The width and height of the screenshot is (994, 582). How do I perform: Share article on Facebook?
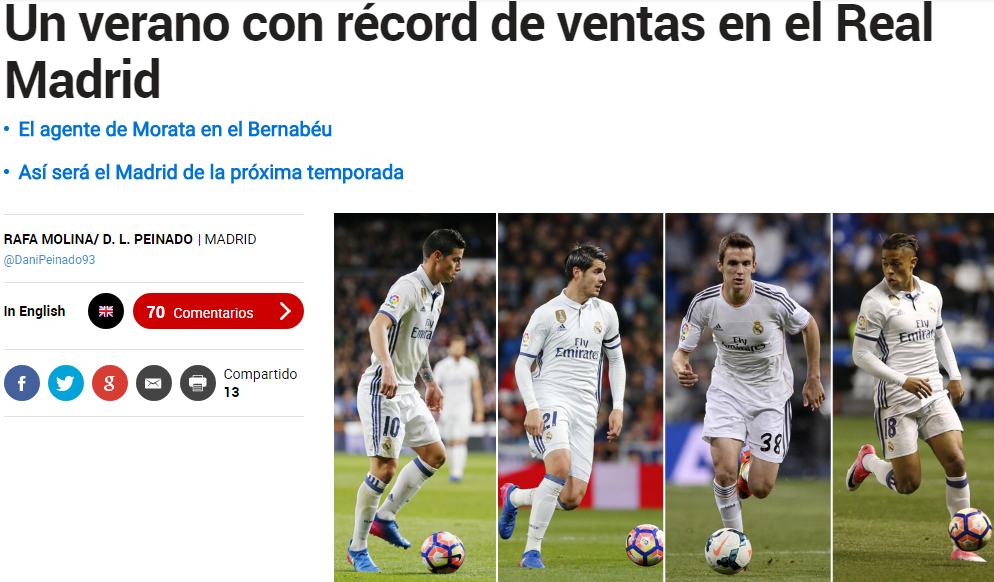22,383
